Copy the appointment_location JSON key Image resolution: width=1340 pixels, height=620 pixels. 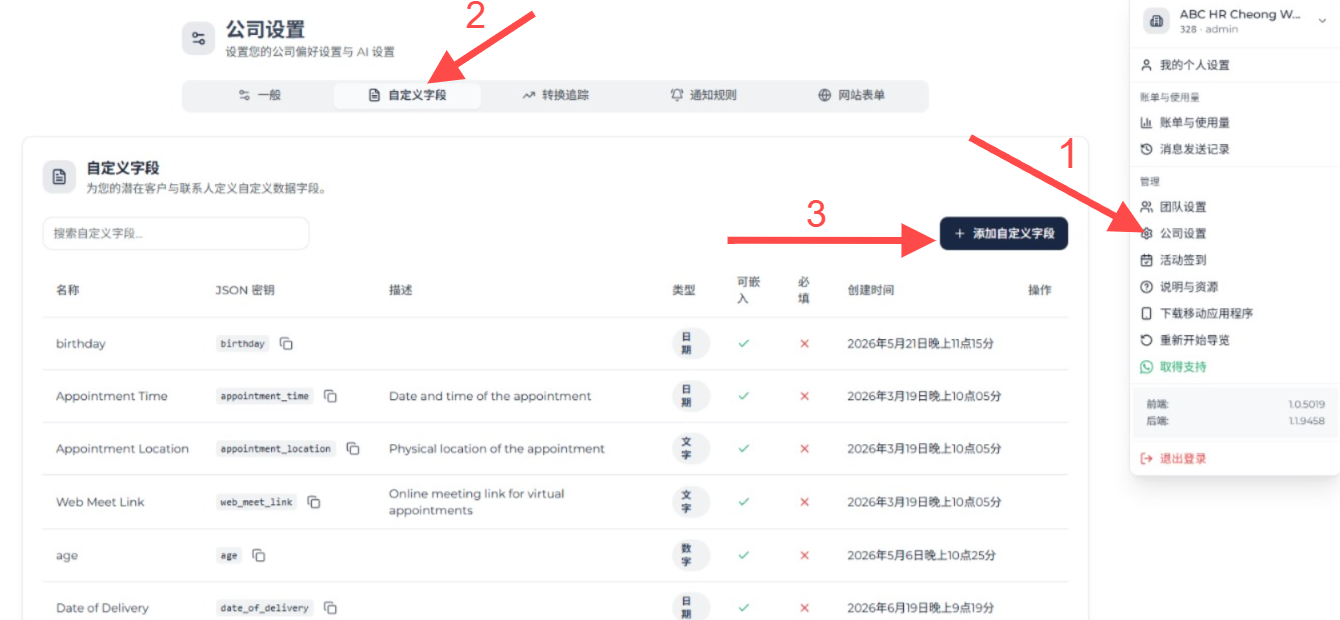(x=352, y=449)
